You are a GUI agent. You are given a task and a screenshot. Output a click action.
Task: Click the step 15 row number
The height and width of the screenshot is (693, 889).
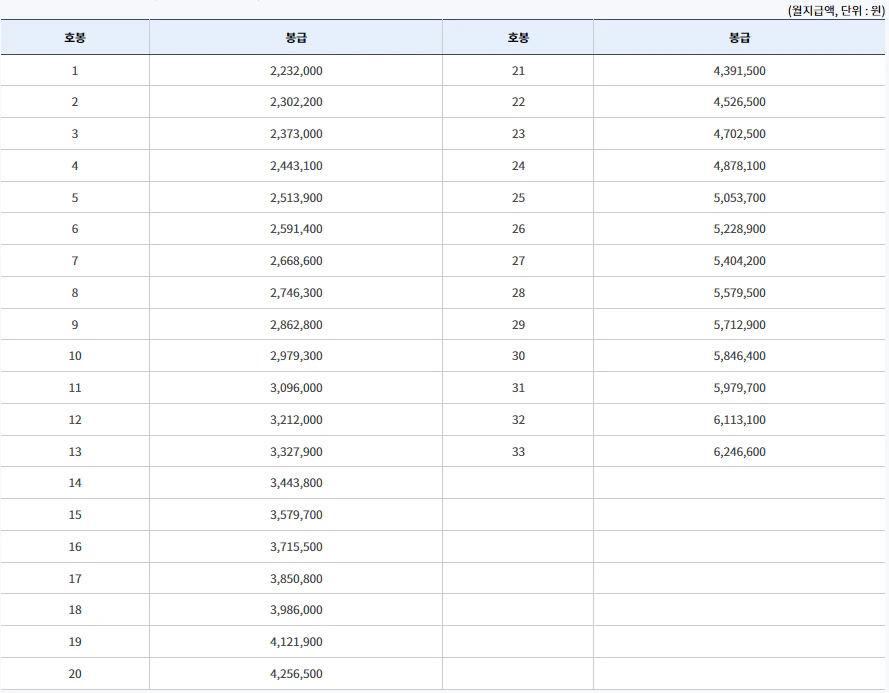75,515
